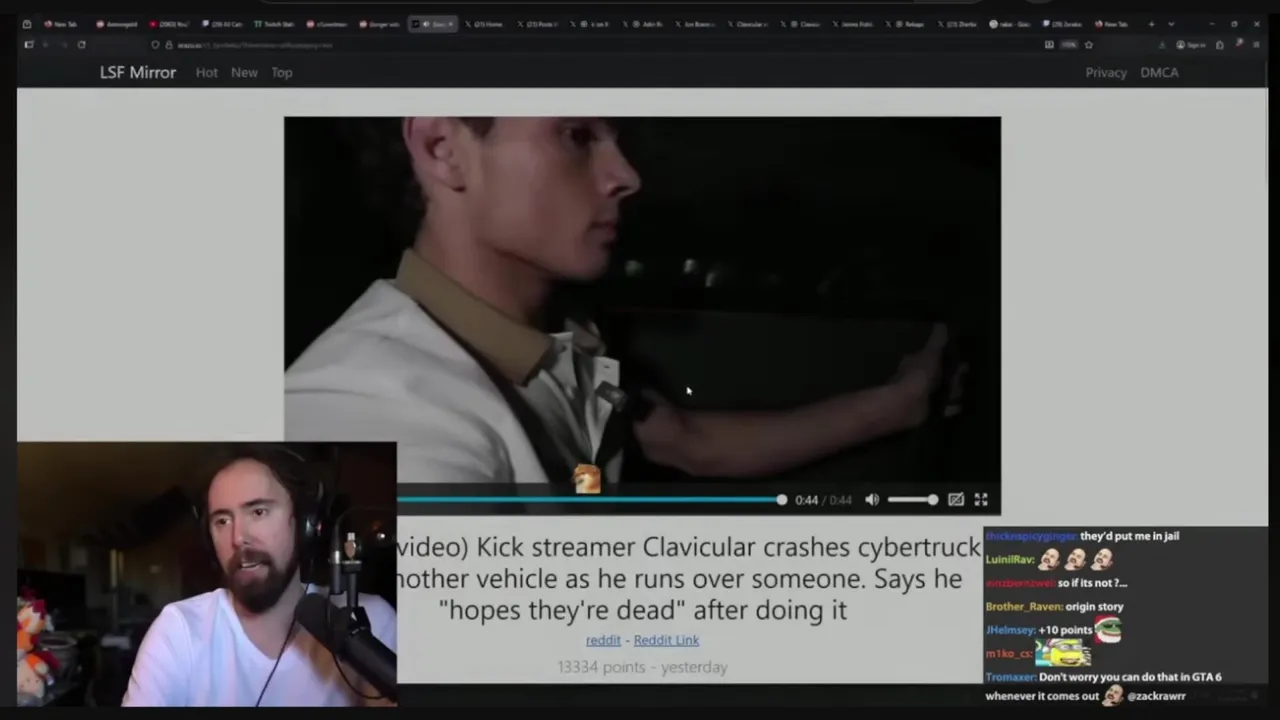Switch to the Clavicular X browser tab

point(747,24)
